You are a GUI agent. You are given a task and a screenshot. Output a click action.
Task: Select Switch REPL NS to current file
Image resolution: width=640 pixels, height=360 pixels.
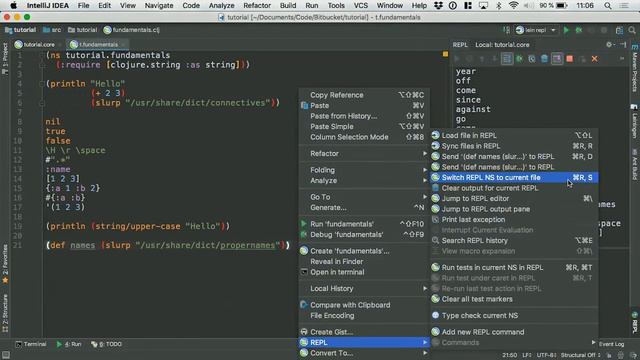pos(514,178)
